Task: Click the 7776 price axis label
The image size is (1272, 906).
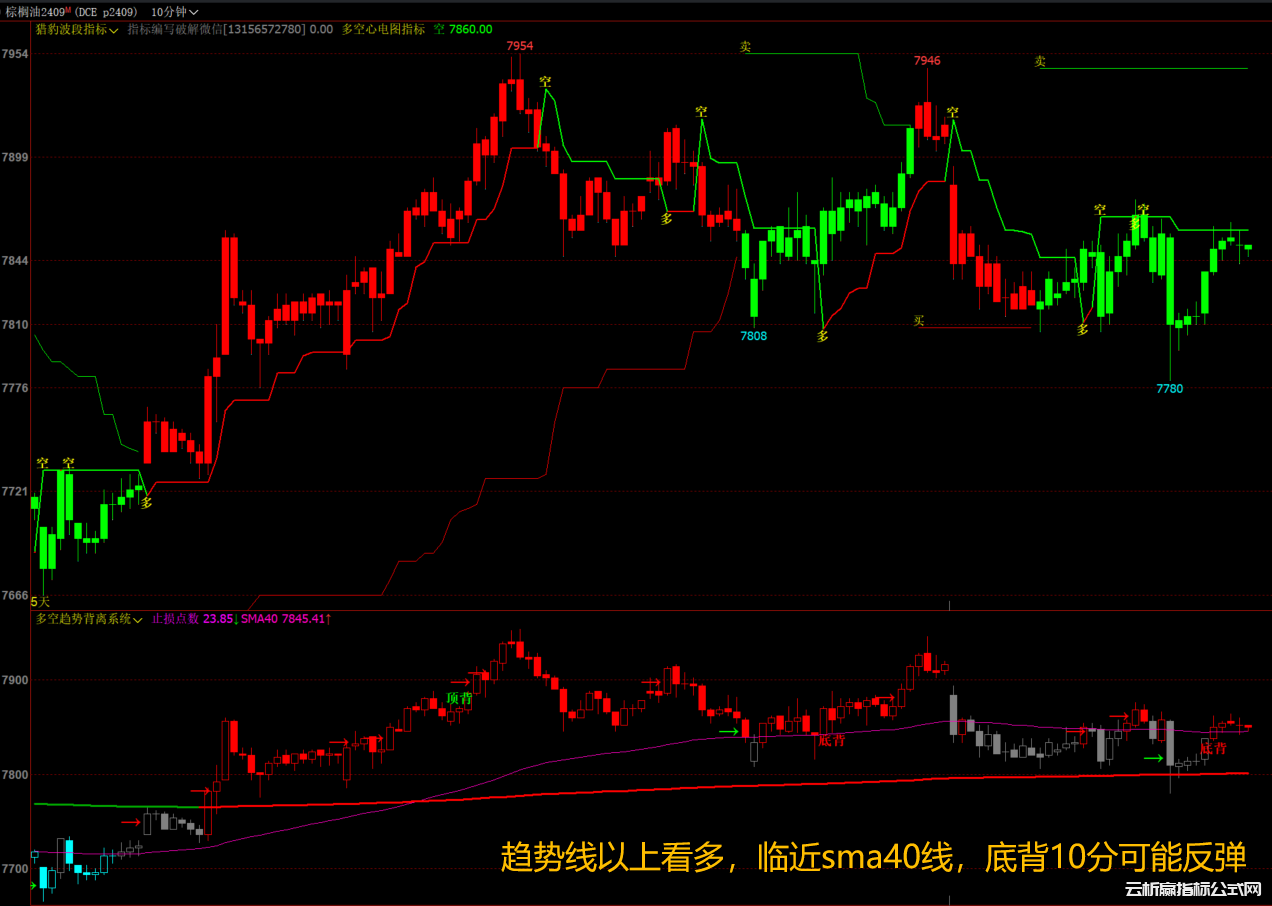Action: point(15,388)
